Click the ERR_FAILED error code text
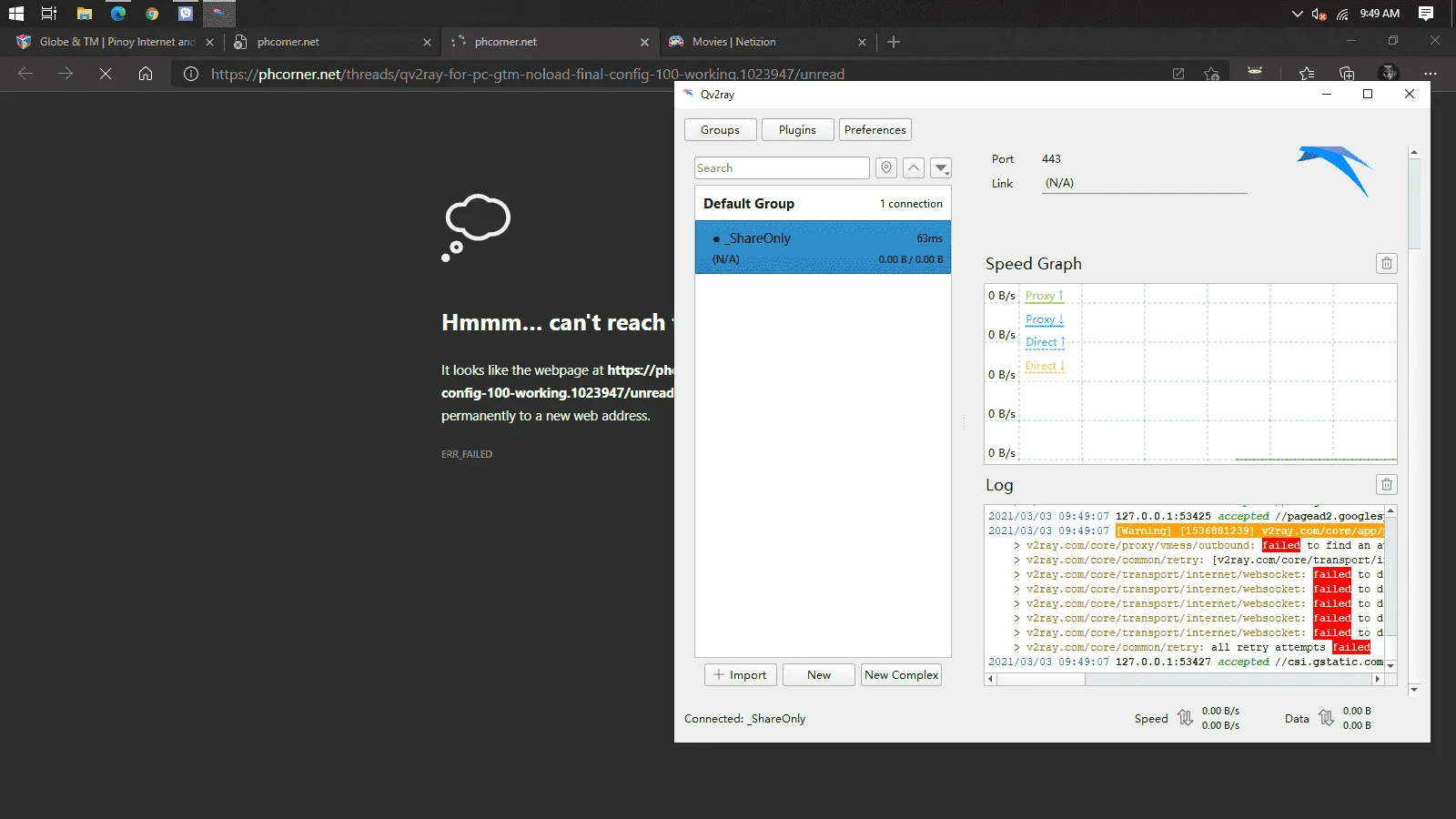This screenshot has height=819, width=1456. 467,454
